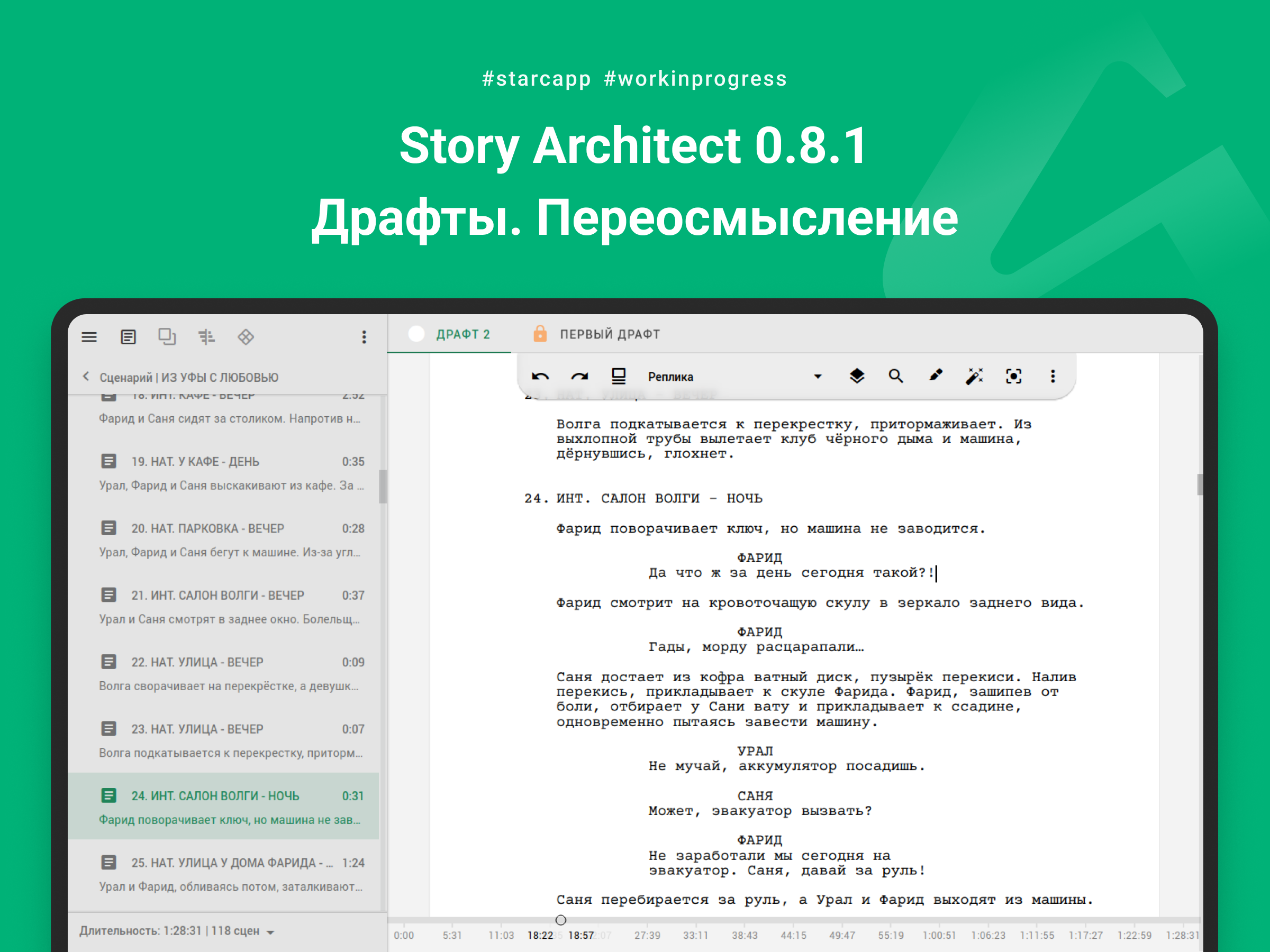
Task: Click the timeline position circle handle
Action: 561,920
